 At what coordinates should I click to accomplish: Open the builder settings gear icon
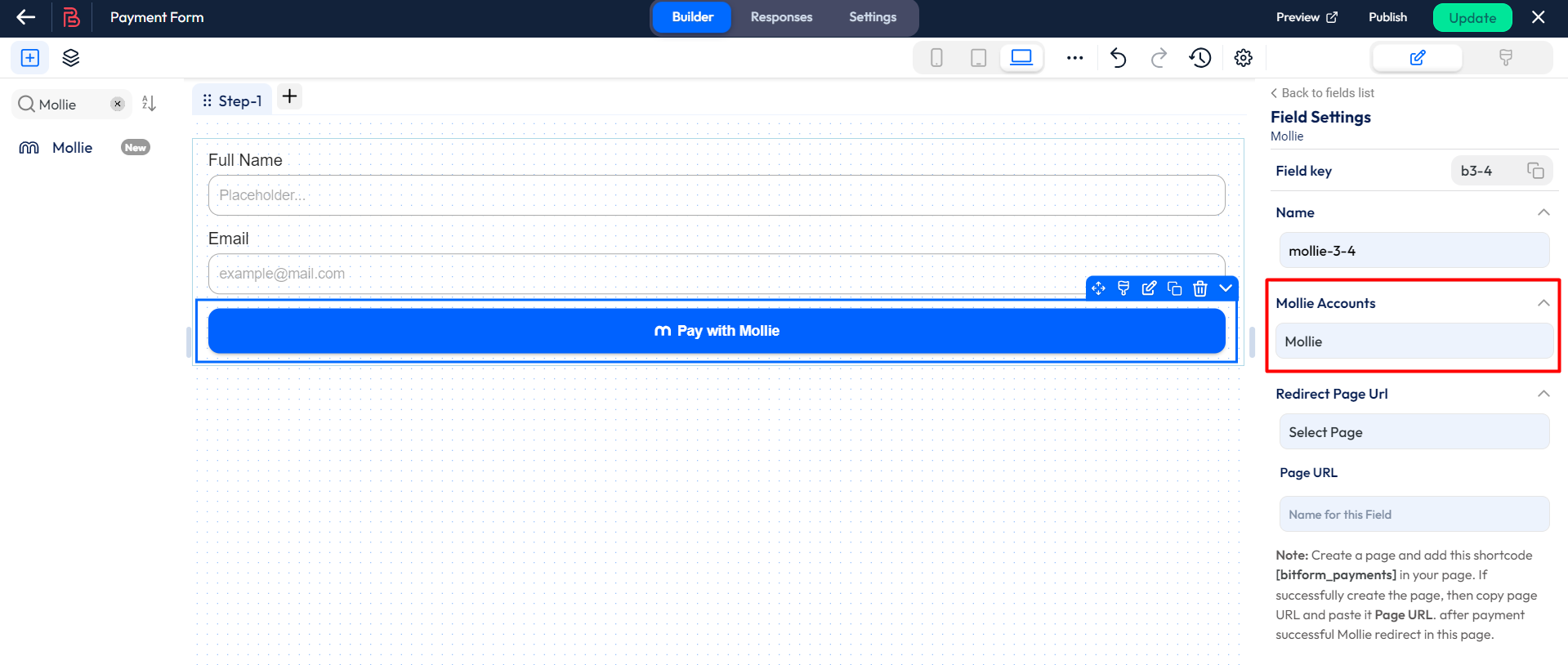coord(1243,58)
